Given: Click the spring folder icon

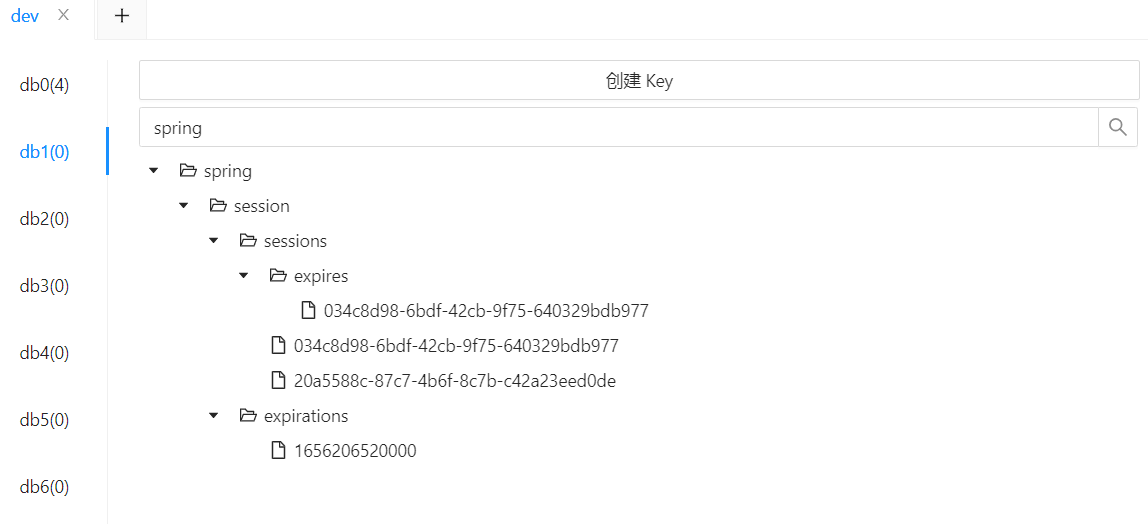Looking at the screenshot, I should 188,171.
